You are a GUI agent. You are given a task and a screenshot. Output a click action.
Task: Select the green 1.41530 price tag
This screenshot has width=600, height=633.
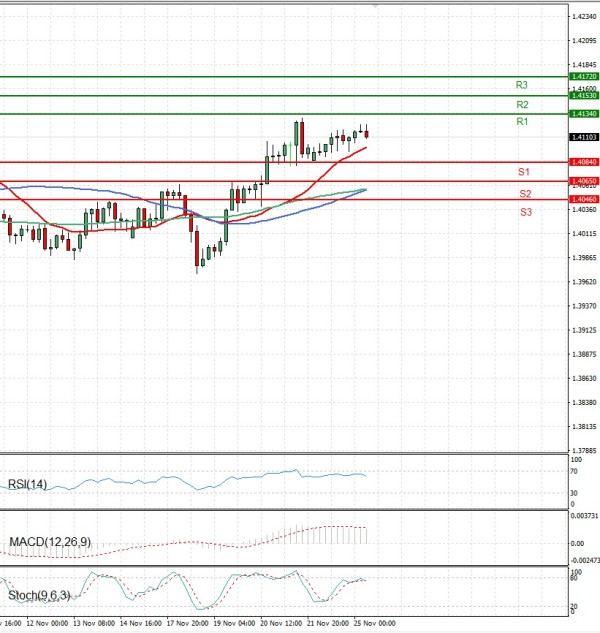click(583, 95)
